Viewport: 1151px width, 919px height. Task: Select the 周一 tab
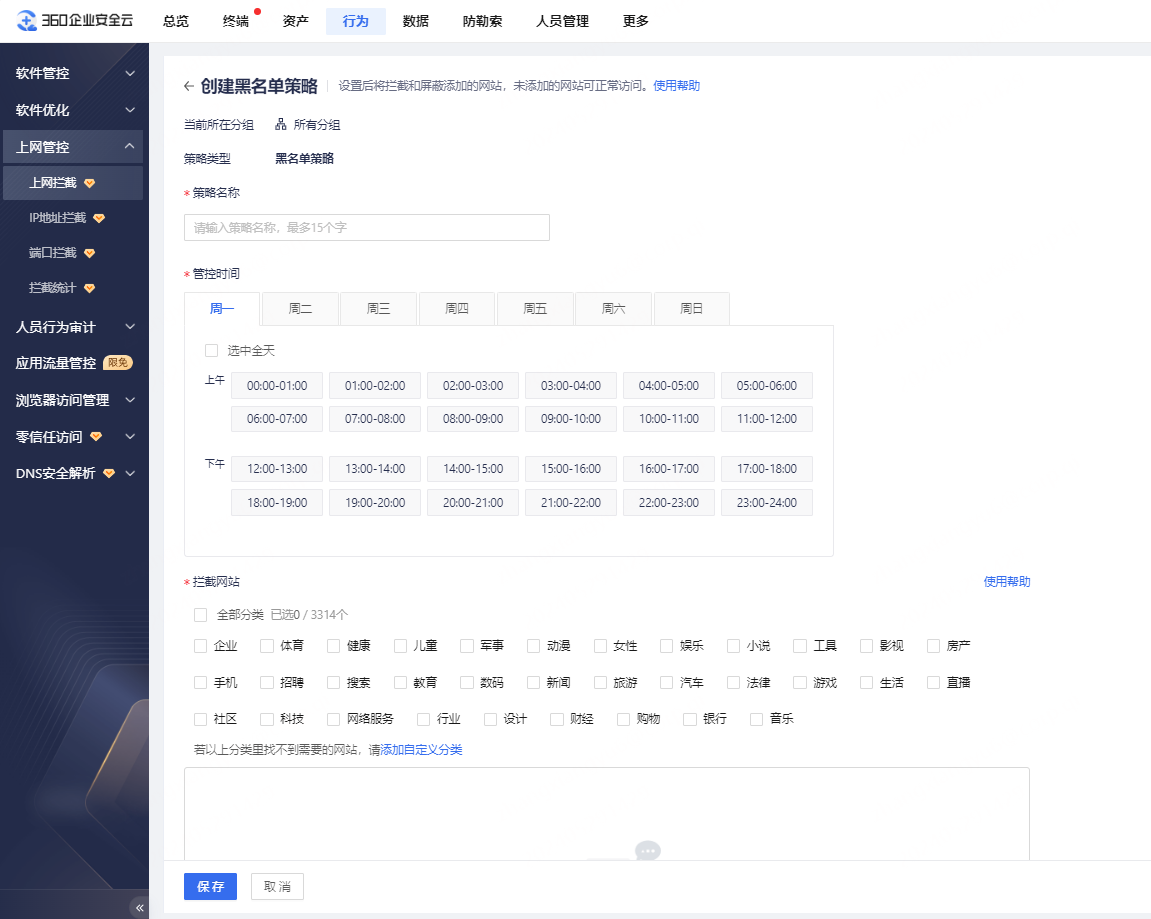(222, 308)
